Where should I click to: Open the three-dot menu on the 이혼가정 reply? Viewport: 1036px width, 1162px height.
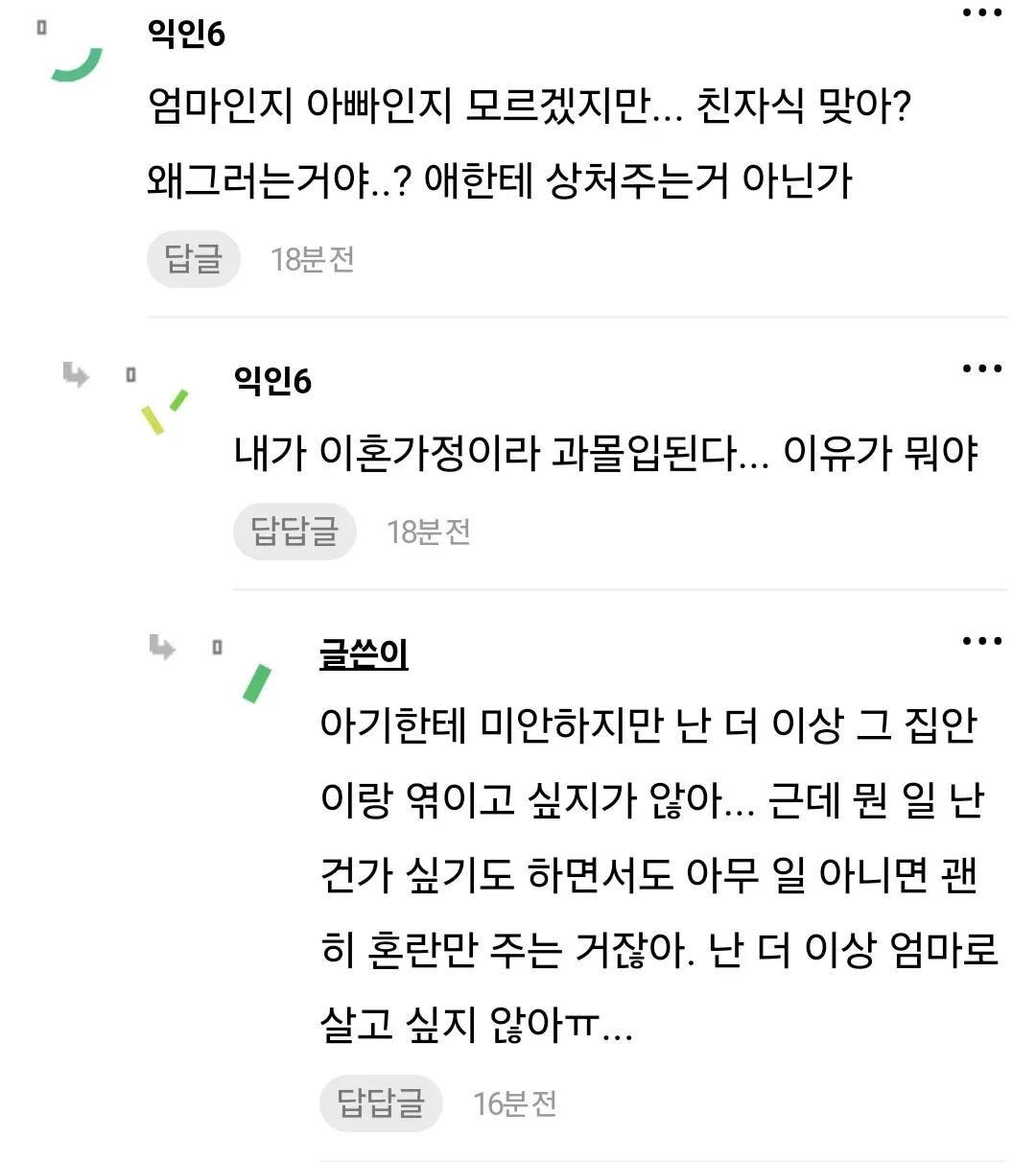point(982,368)
